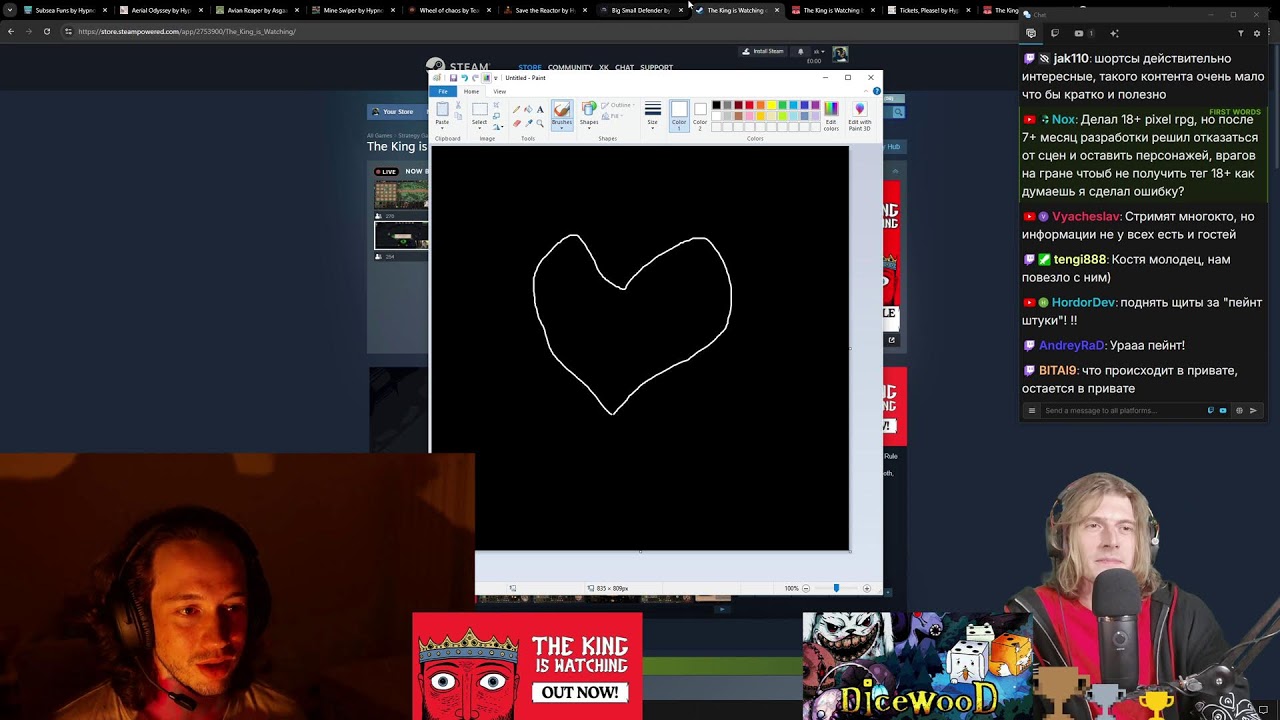This screenshot has width=1280, height=720.
Task: Open Customize Quick Access Toolbar arrow
Action: 496,78
